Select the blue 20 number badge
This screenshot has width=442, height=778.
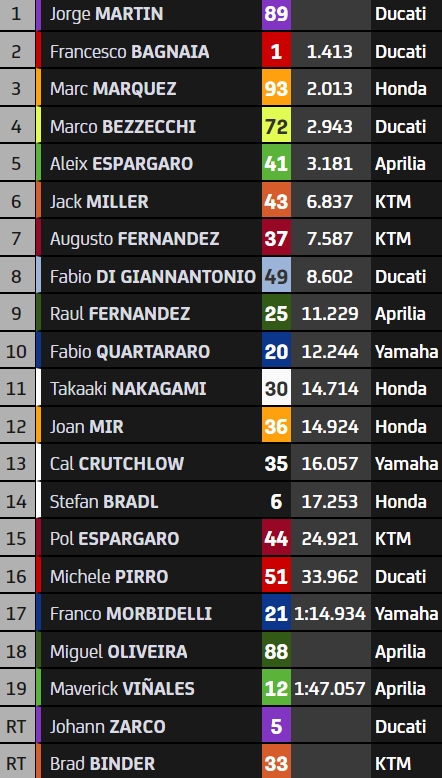pos(276,351)
